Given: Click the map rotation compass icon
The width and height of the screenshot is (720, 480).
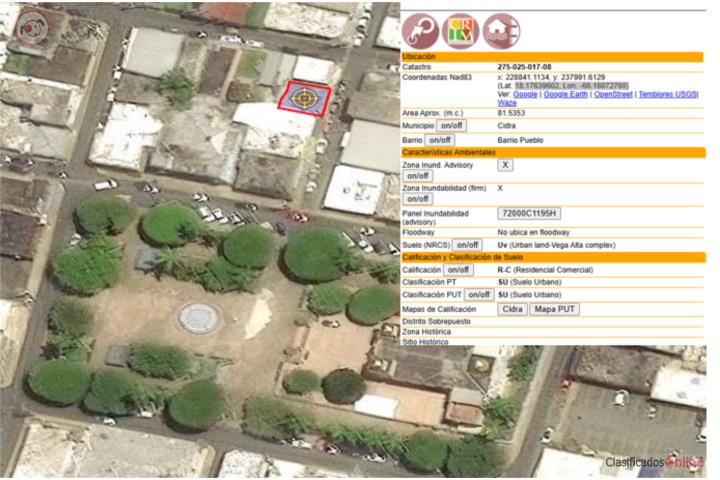Looking at the screenshot, I should click(32, 28).
